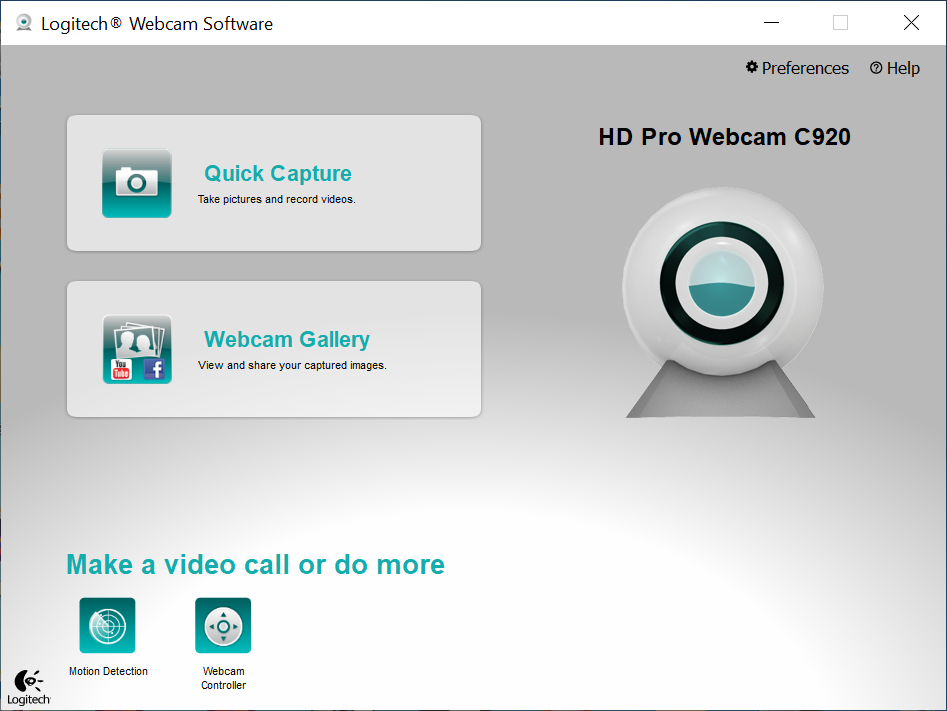Open Preferences settings
The image size is (947, 711).
coord(797,68)
